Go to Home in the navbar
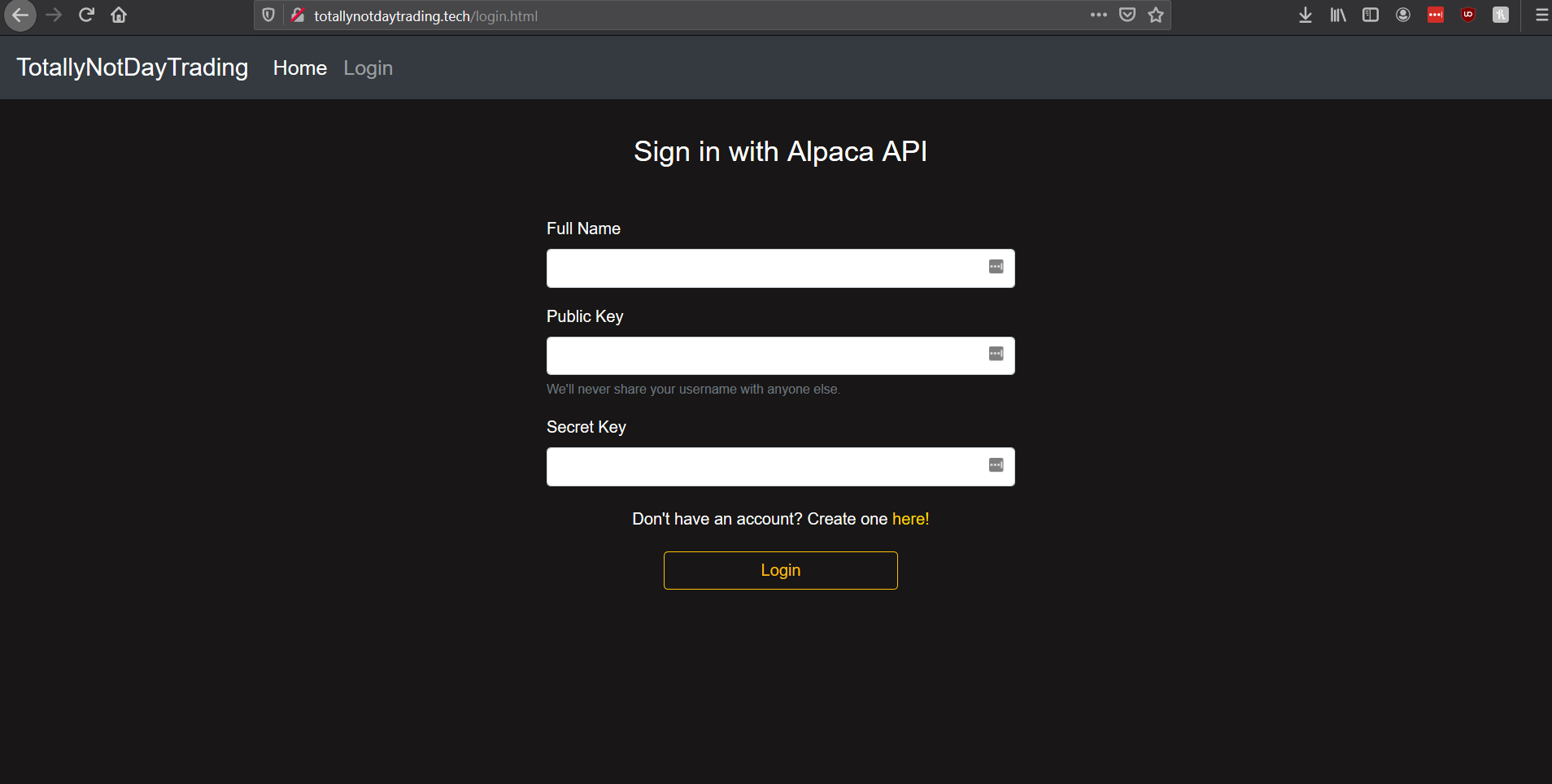Screen dimensions: 1552x784 (x=300, y=68)
